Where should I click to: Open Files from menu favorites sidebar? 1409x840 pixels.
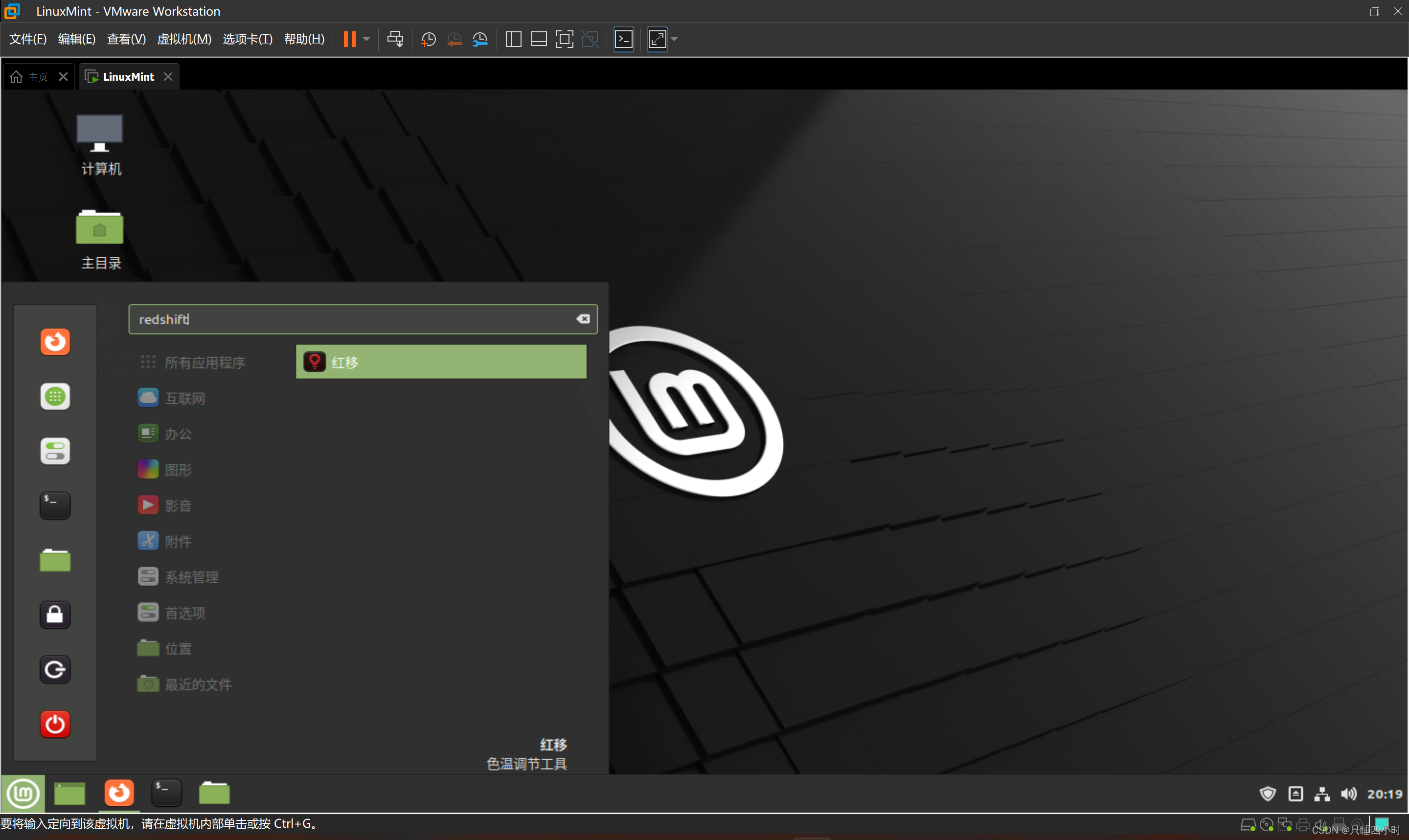55,560
